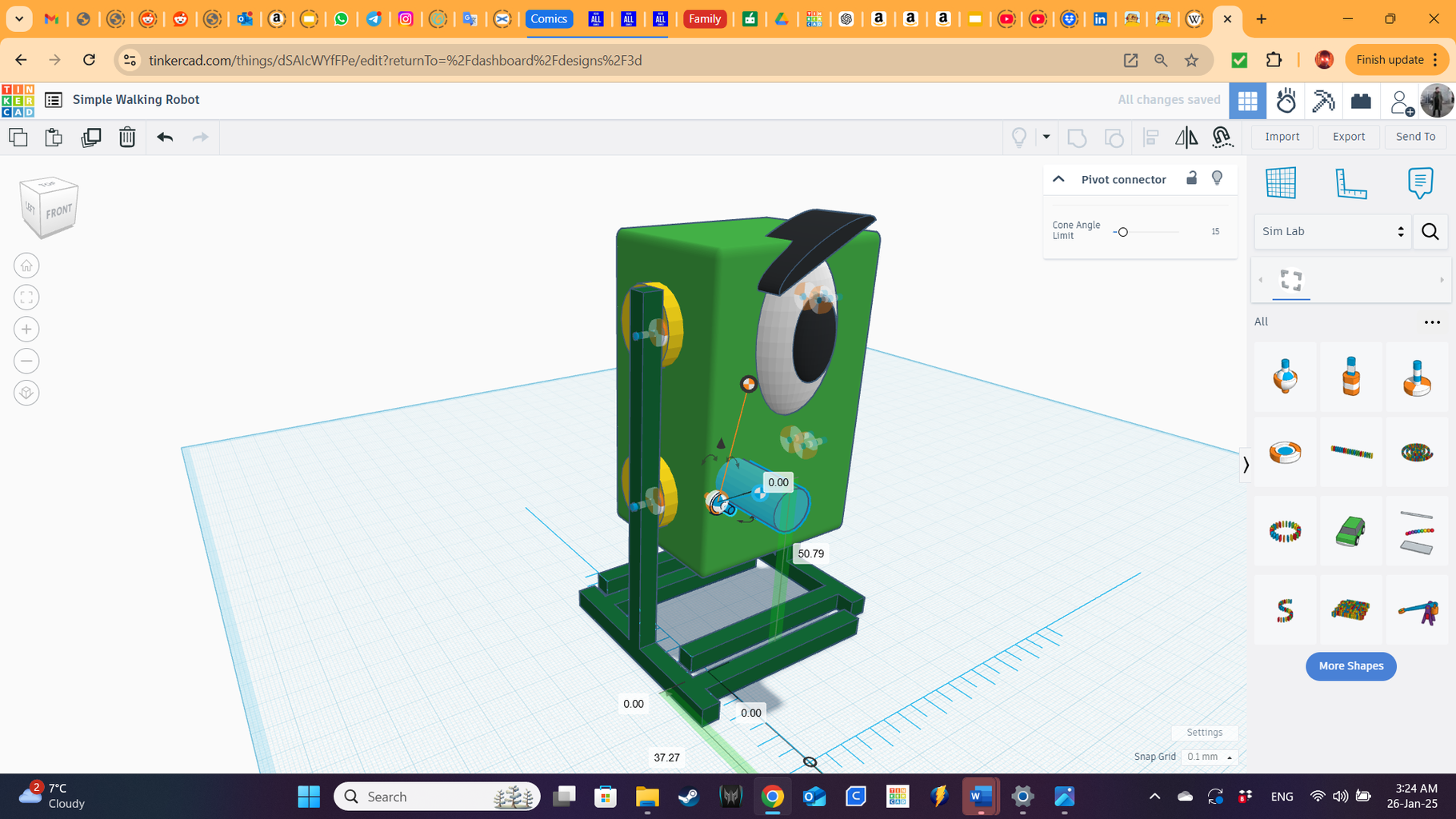This screenshot has height=819, width=1456.
Task: Switch to 3D design grid view
Action: [1247, 101]
